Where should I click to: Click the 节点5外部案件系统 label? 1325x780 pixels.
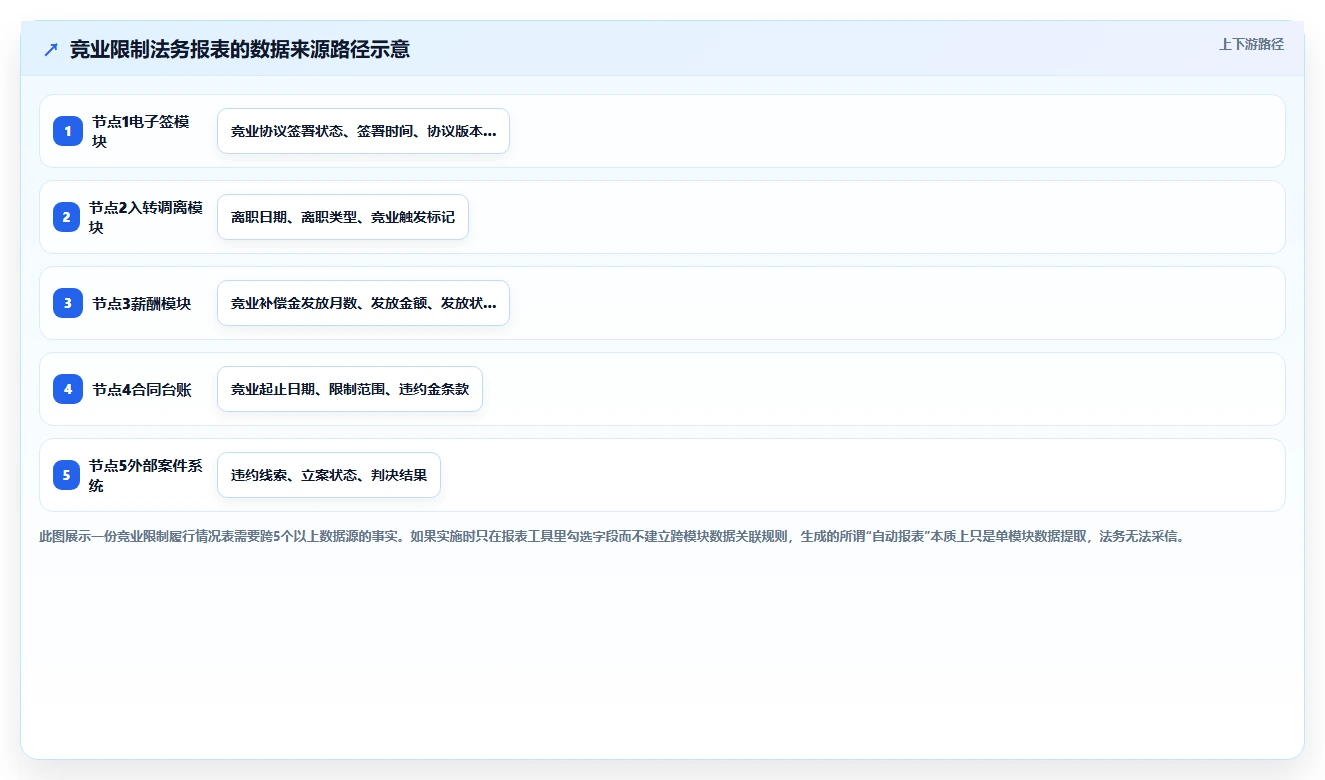146,475
